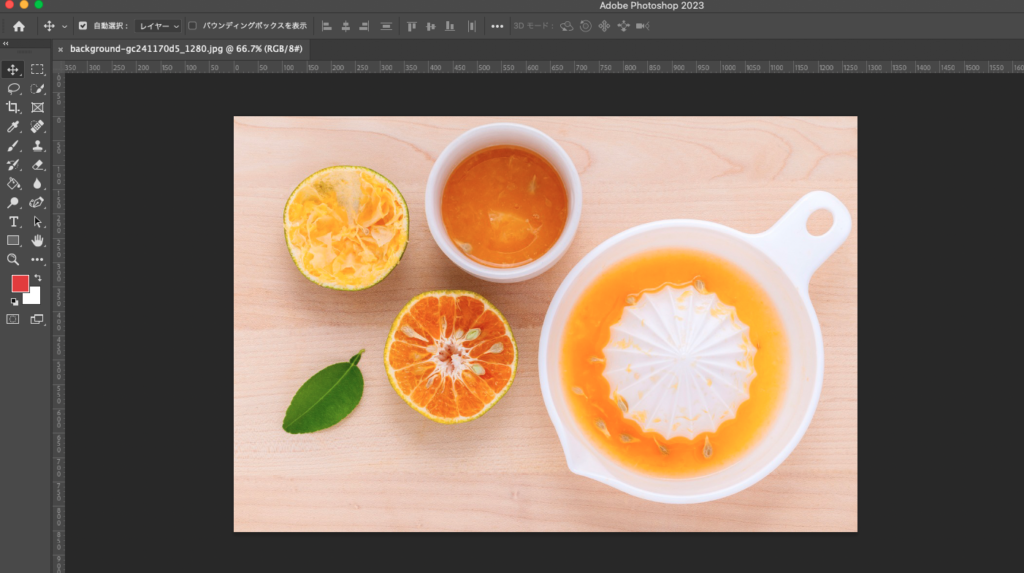Screen dimensions: 1024x573
Task: Click the sliced orange half in the photo
Action: pyautogui.click(x=451, y=357)
